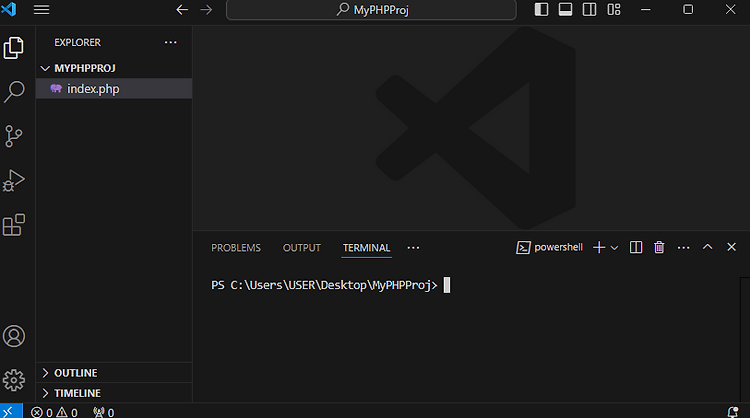Screen dimensions: 750x418
Task: Click the VS Code logo icon
Action: click(x=9, y=9)
